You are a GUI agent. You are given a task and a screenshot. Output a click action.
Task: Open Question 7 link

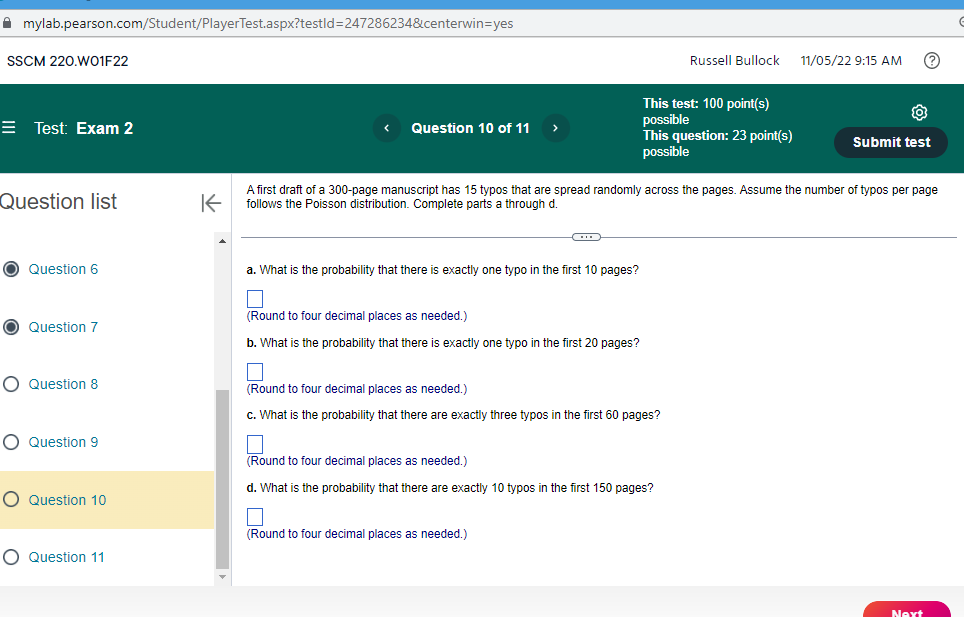[63, 327]
